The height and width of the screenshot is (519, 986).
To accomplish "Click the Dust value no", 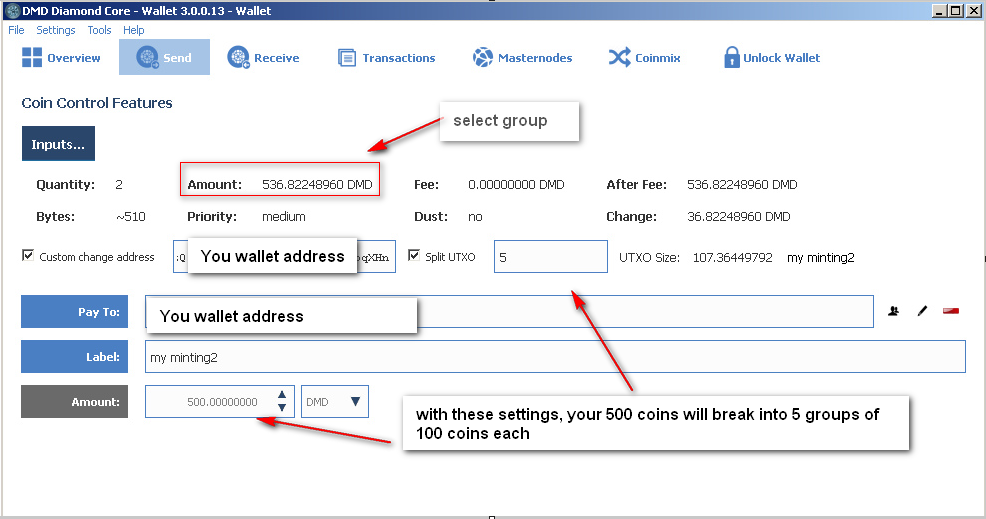I will tap(475, 216).
